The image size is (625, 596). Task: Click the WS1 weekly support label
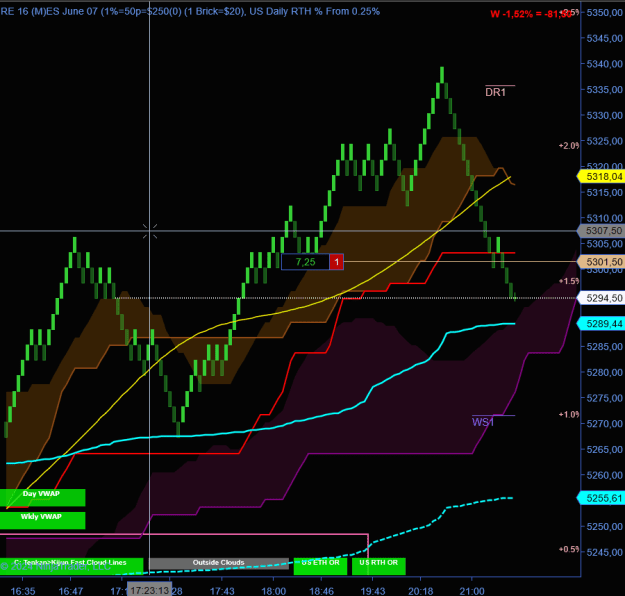(x=483, y=422)
